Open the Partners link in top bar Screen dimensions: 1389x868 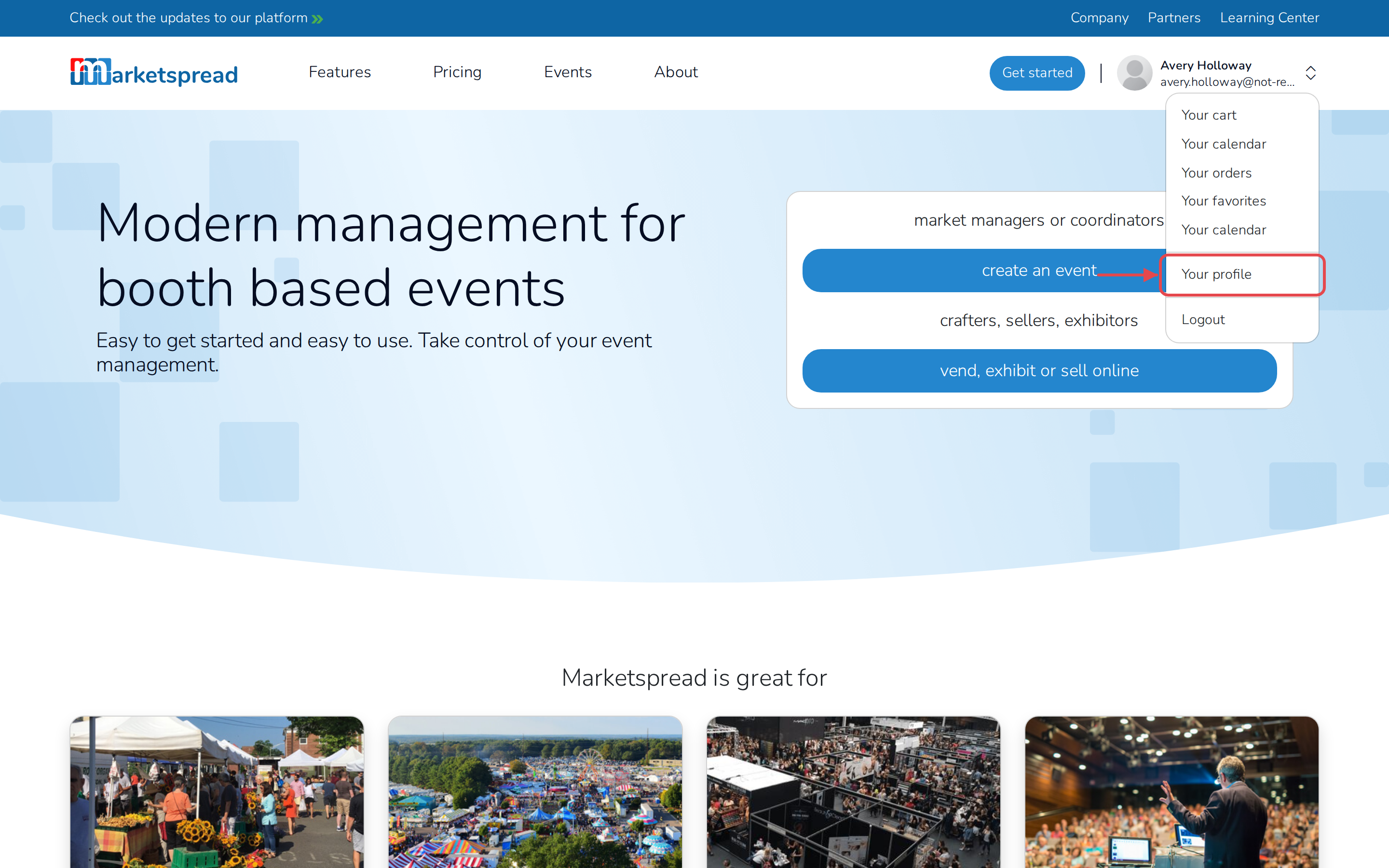[x=1174, y=18]
